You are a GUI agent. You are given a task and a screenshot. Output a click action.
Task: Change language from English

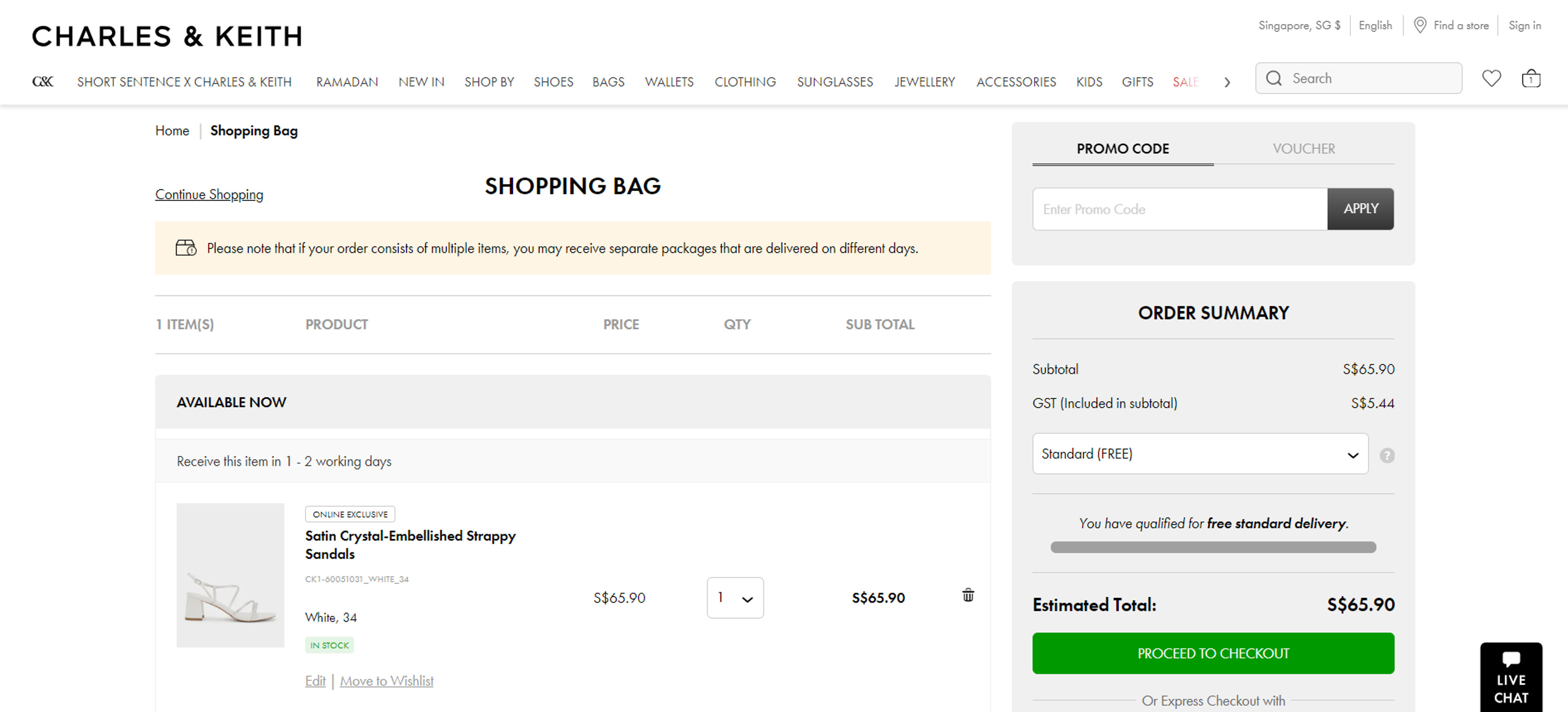(1375, 25)
